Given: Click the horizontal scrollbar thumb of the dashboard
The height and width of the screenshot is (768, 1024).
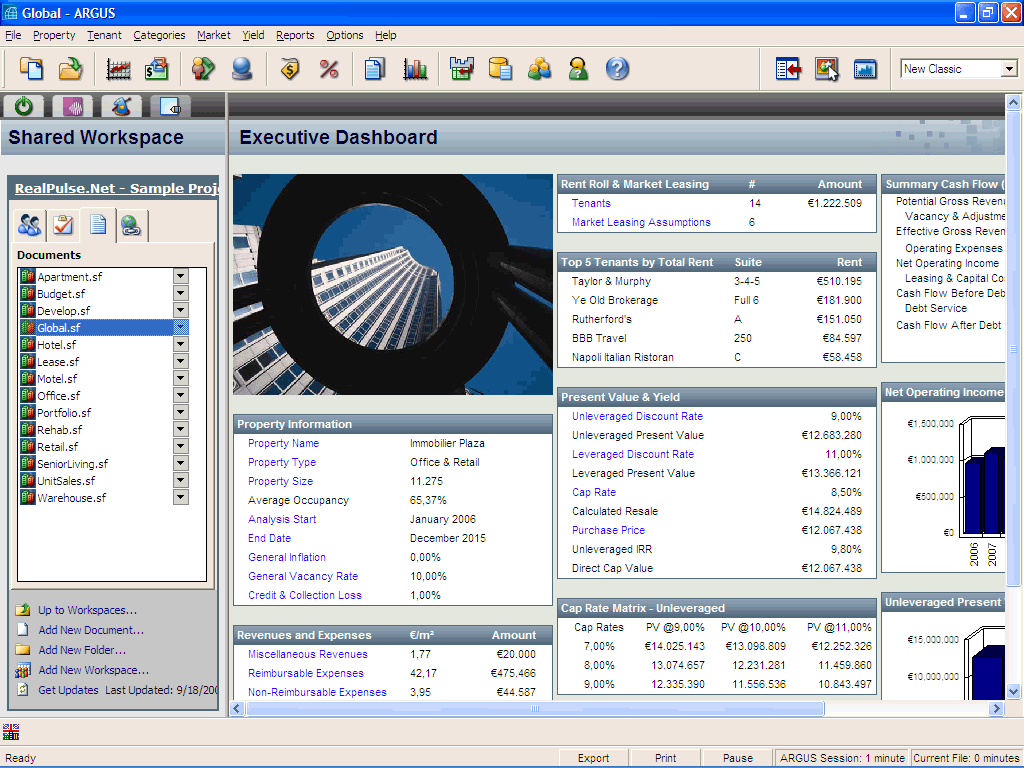Looking at the screenshot, I should pos(535,709).
